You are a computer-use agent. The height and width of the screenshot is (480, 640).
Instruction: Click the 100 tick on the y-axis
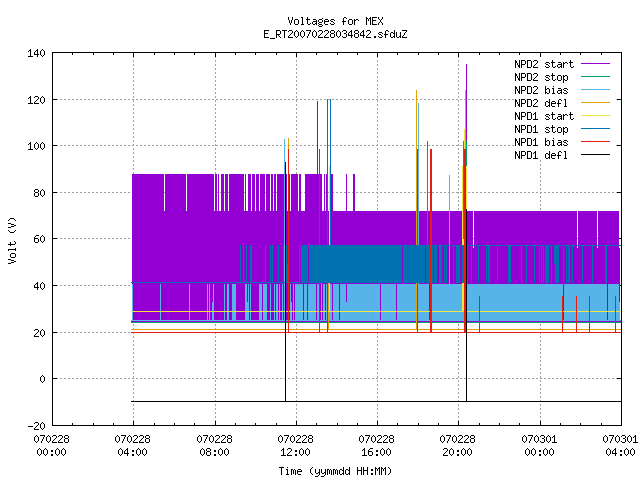[x=36, y=146]
